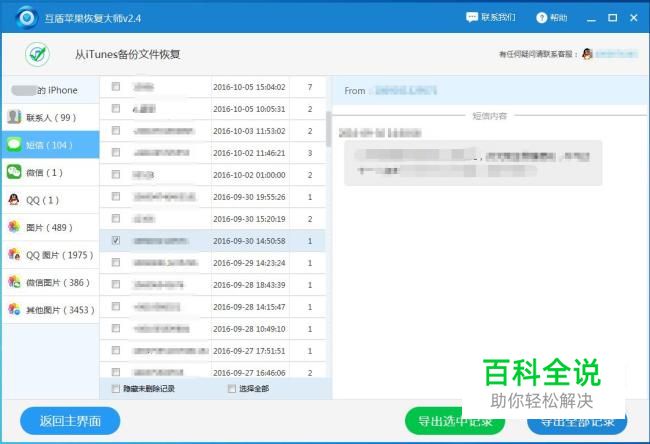
Task: Check the row dated 2016-09-30 19:55:26
Action: [x=116, y=196]
